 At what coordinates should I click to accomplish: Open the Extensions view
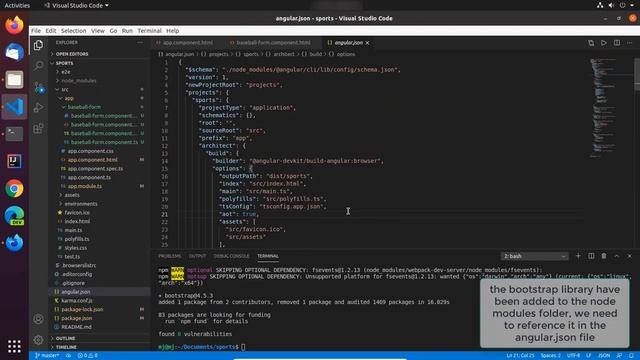click(38, 129)
